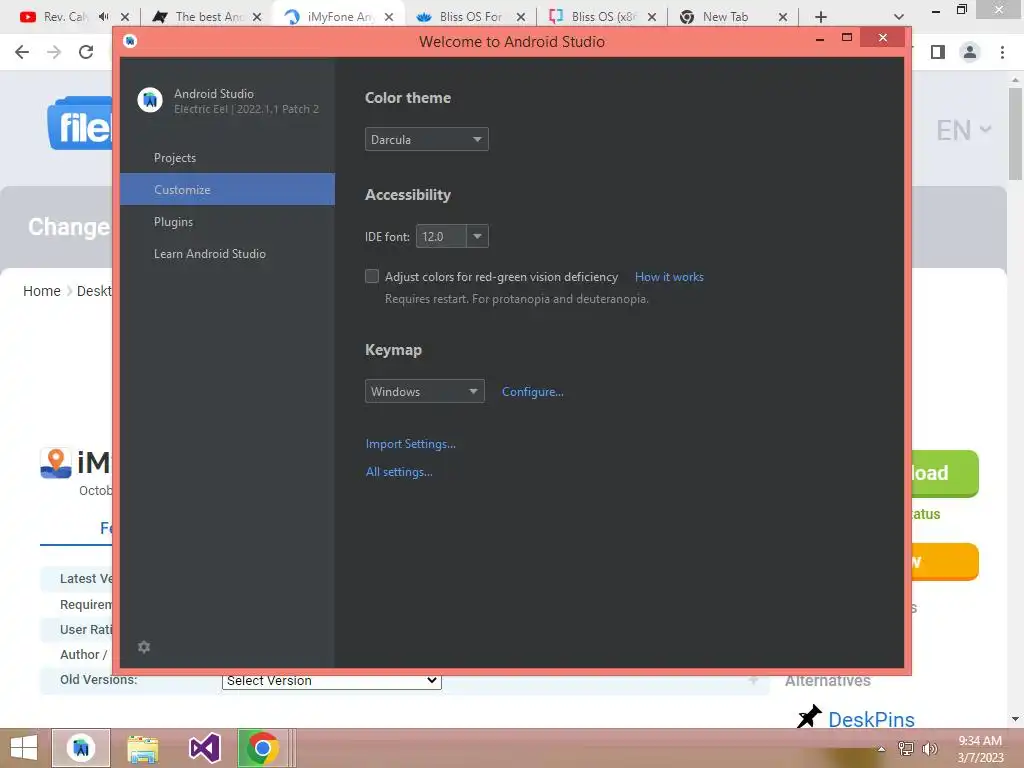
Task: Click the file site logo on webpage
Action: [80, 124]
